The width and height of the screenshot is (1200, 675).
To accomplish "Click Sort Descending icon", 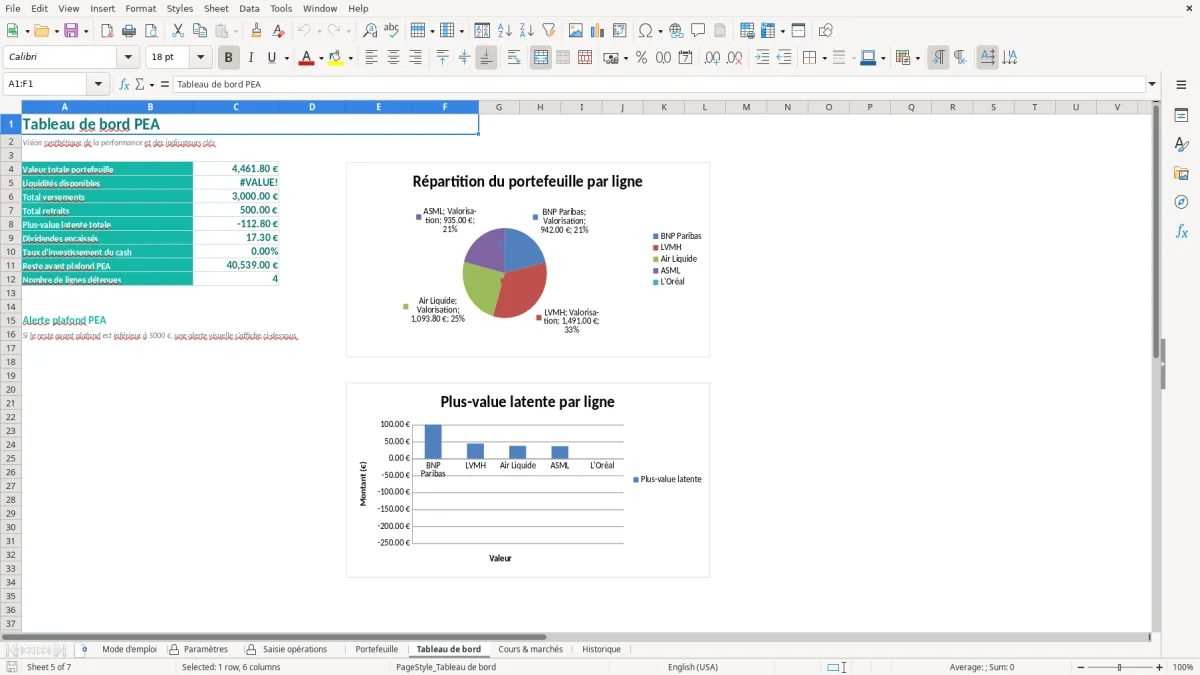I will [x=527, y=31].
